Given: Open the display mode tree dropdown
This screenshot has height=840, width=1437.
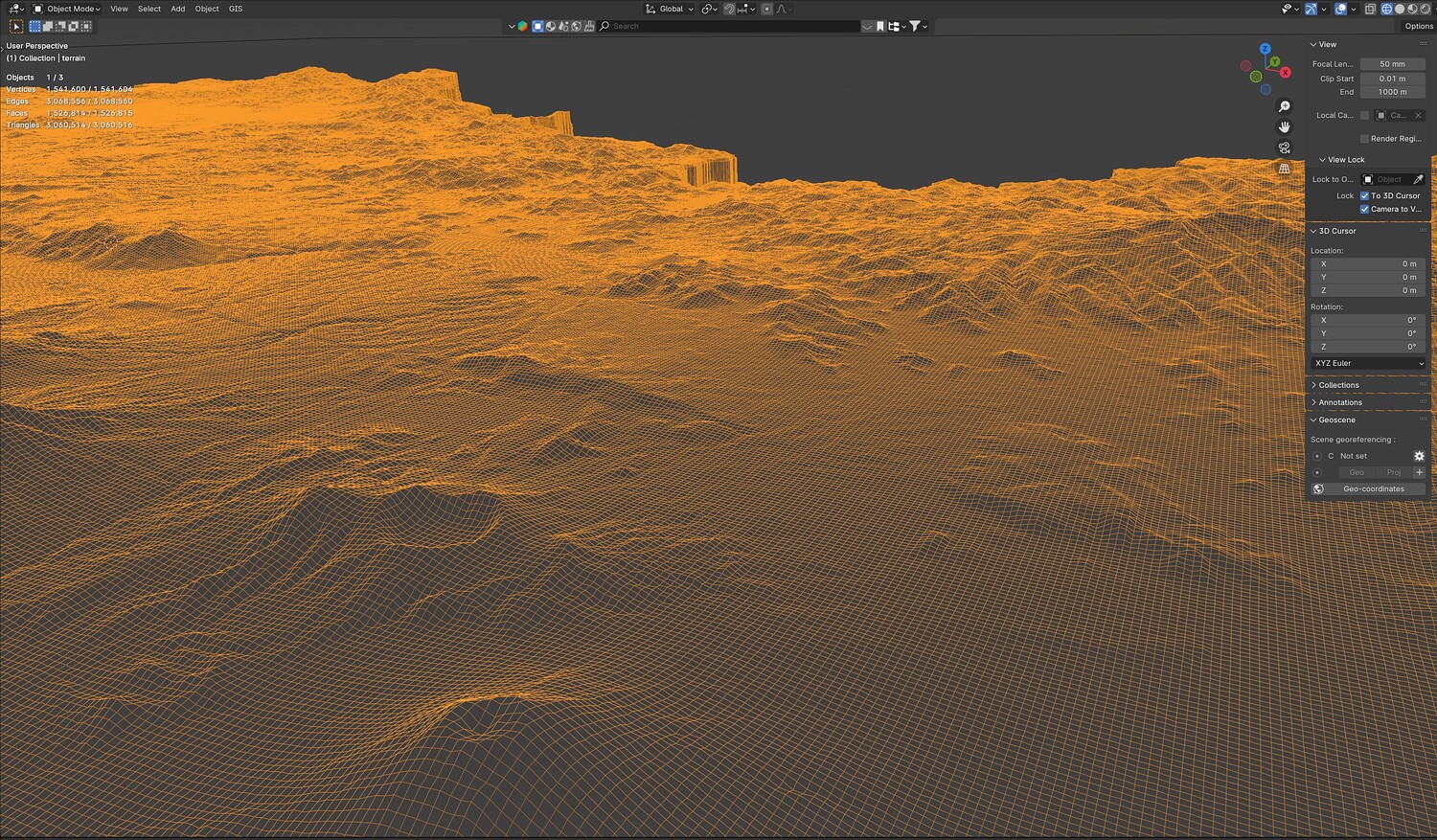Looking at the screenshot, I should tap(897, 26).
